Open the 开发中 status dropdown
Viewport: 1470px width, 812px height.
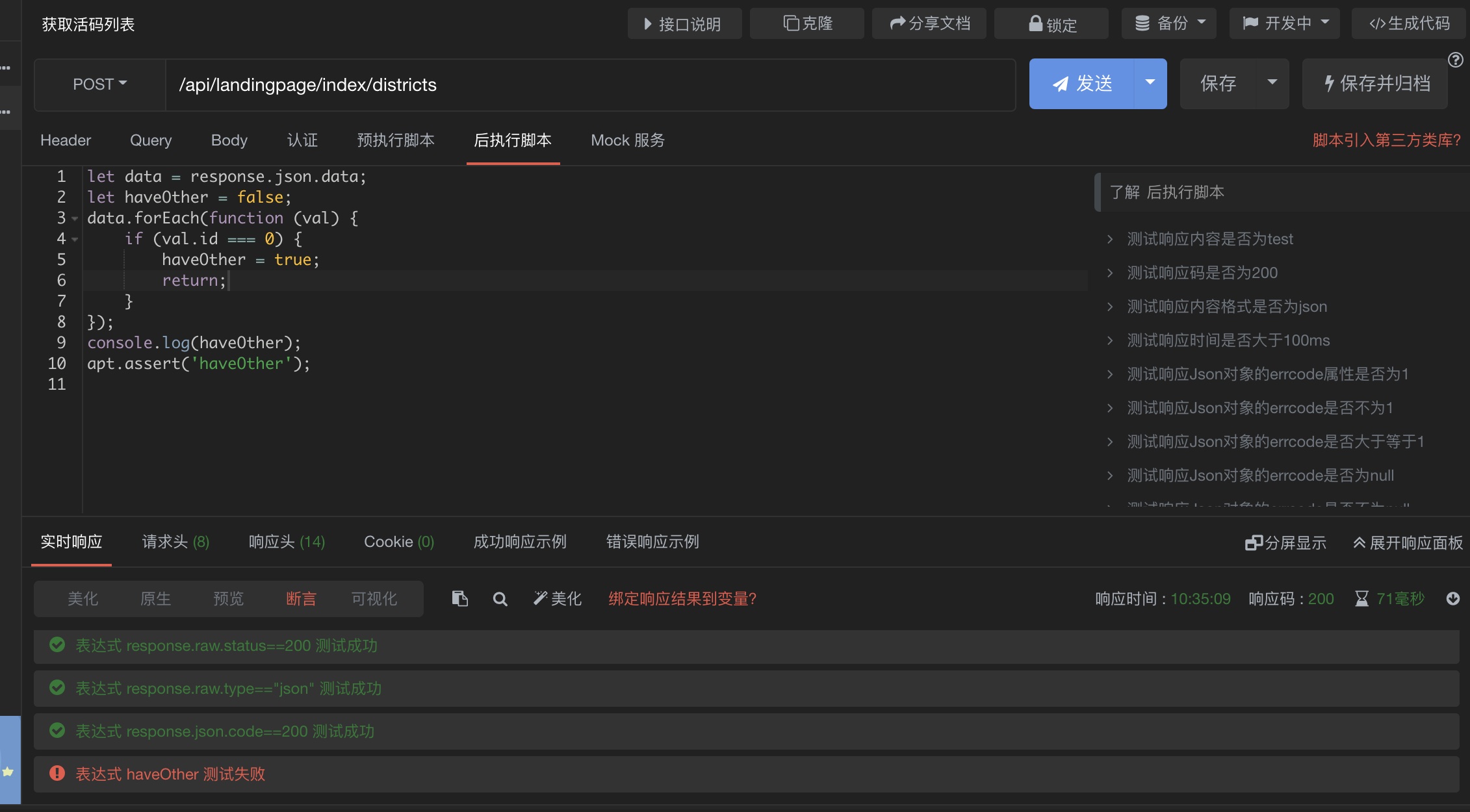tap(1285, 24)
